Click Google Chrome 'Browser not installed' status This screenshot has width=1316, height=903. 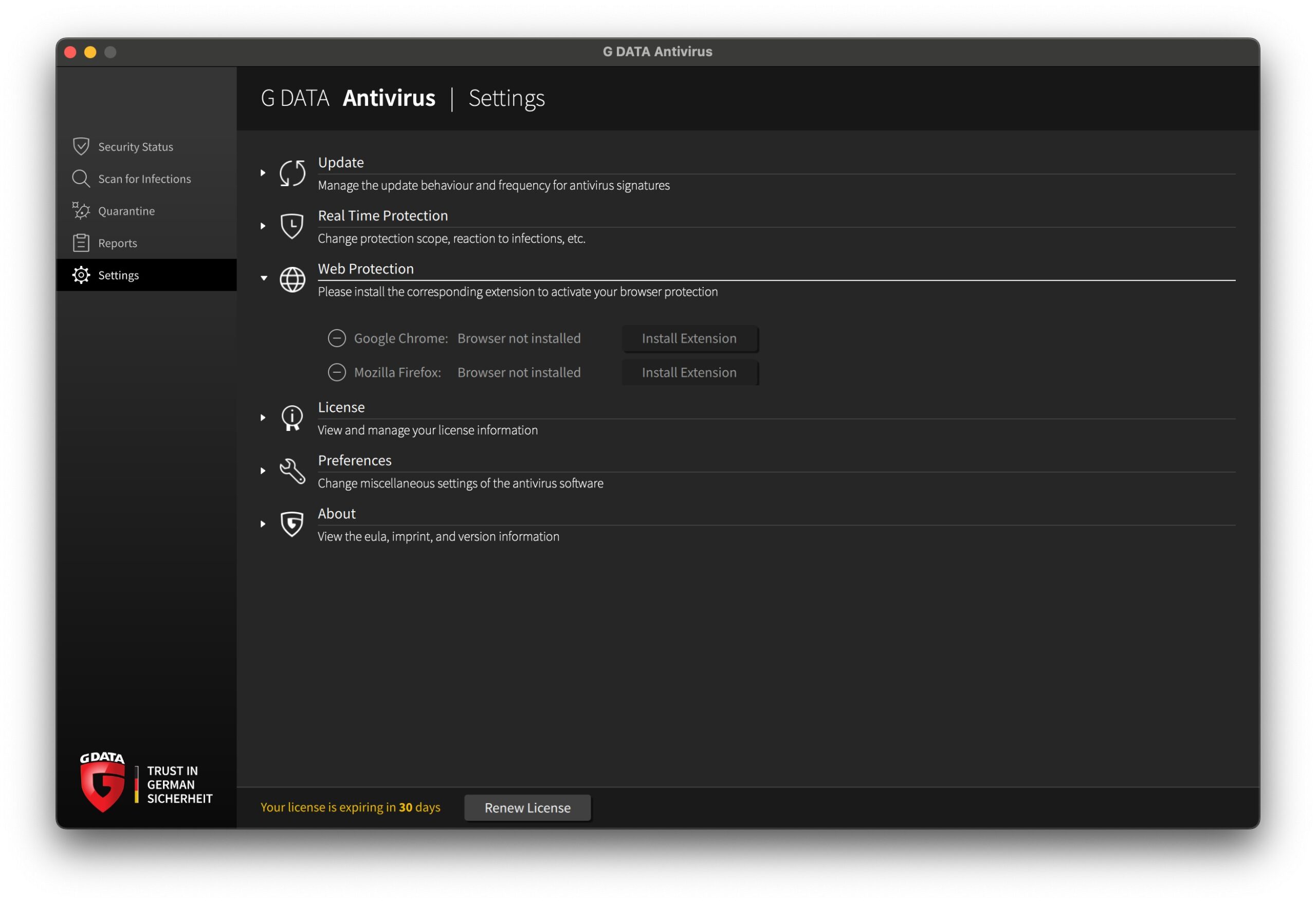click(x=519, y=338)
